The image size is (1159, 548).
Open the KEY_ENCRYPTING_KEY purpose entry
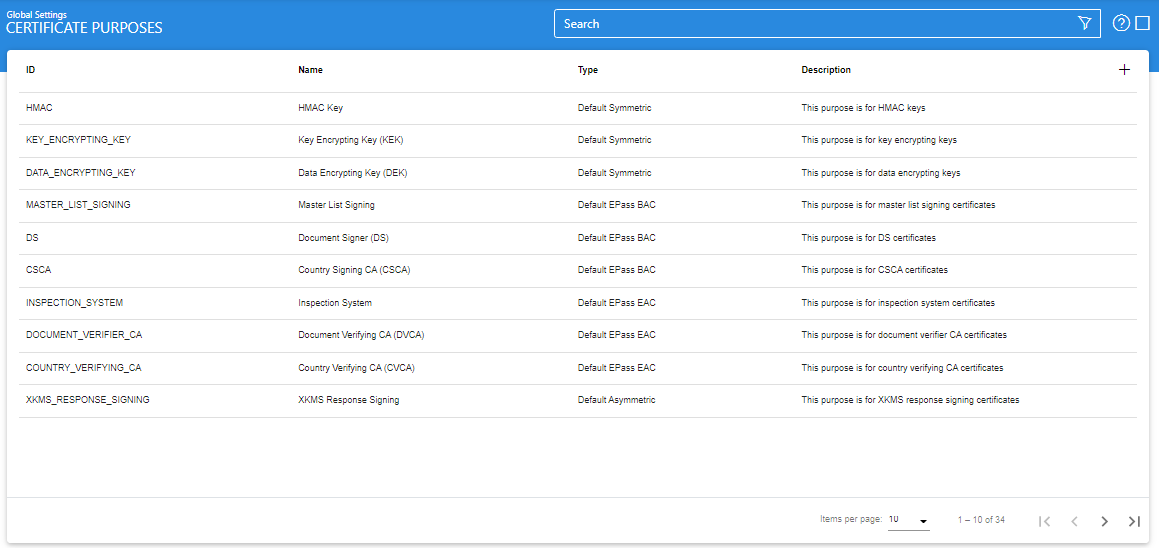[x=78, y=140]
